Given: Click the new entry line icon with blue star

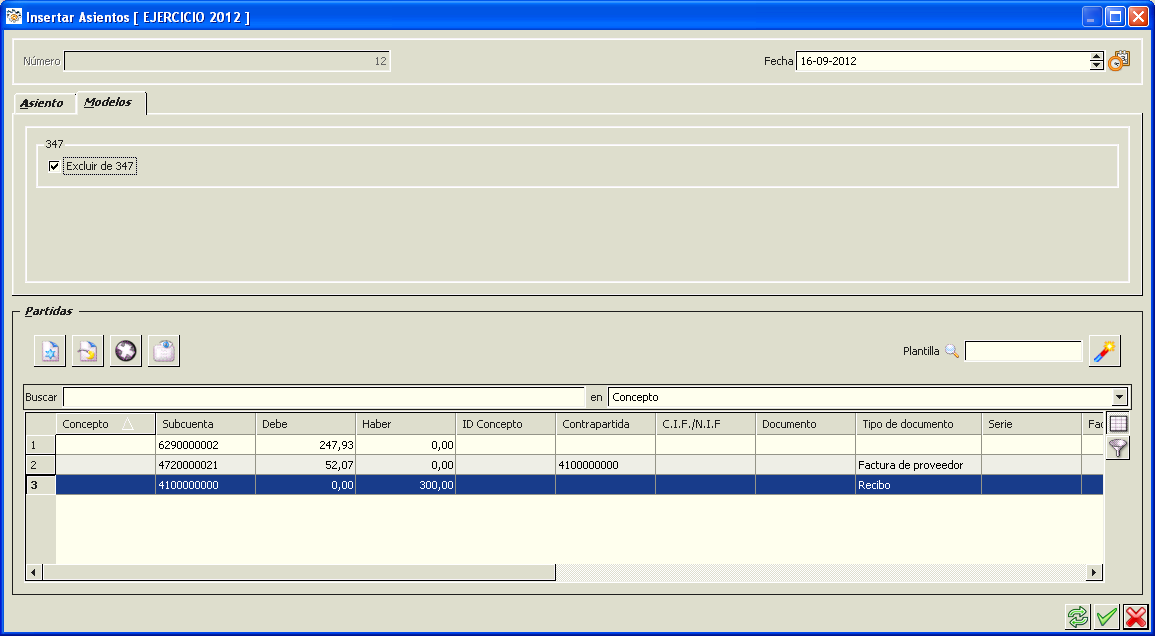Looking at the screenshot, I should pos(50,351).
